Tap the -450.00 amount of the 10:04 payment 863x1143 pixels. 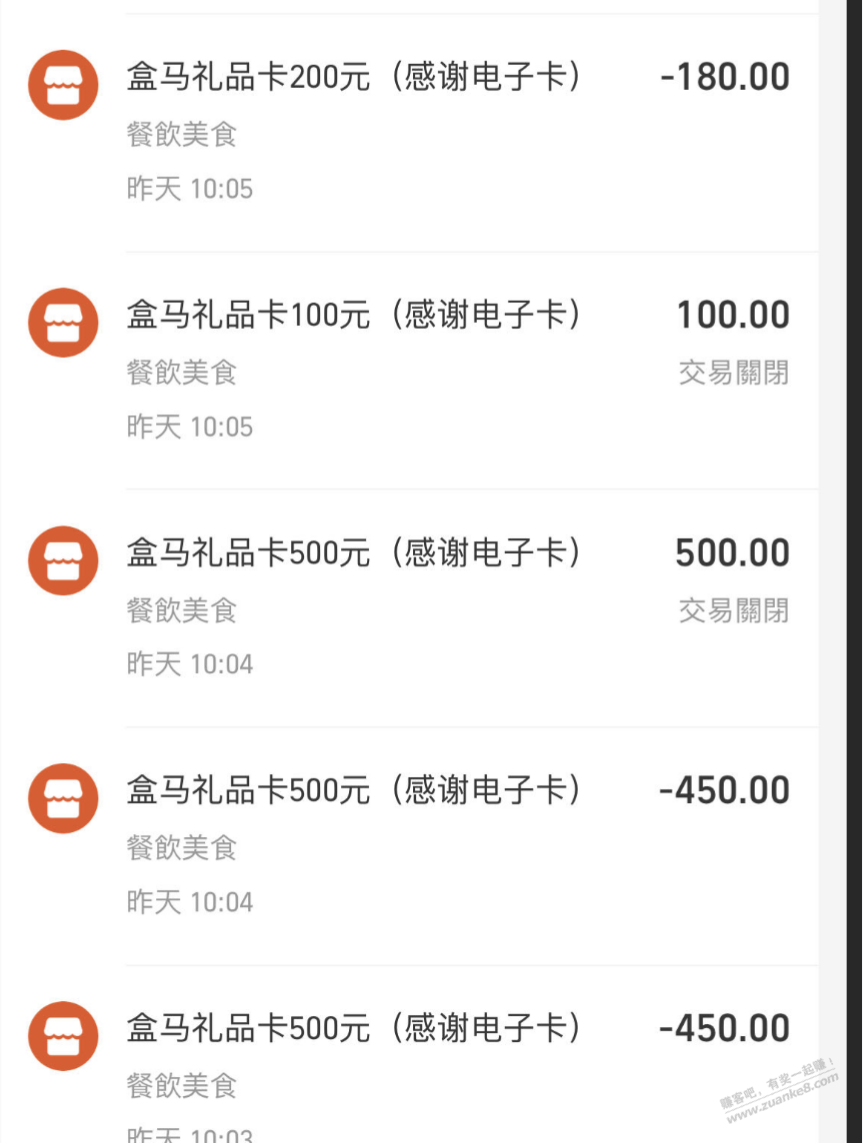pos(725,791)
